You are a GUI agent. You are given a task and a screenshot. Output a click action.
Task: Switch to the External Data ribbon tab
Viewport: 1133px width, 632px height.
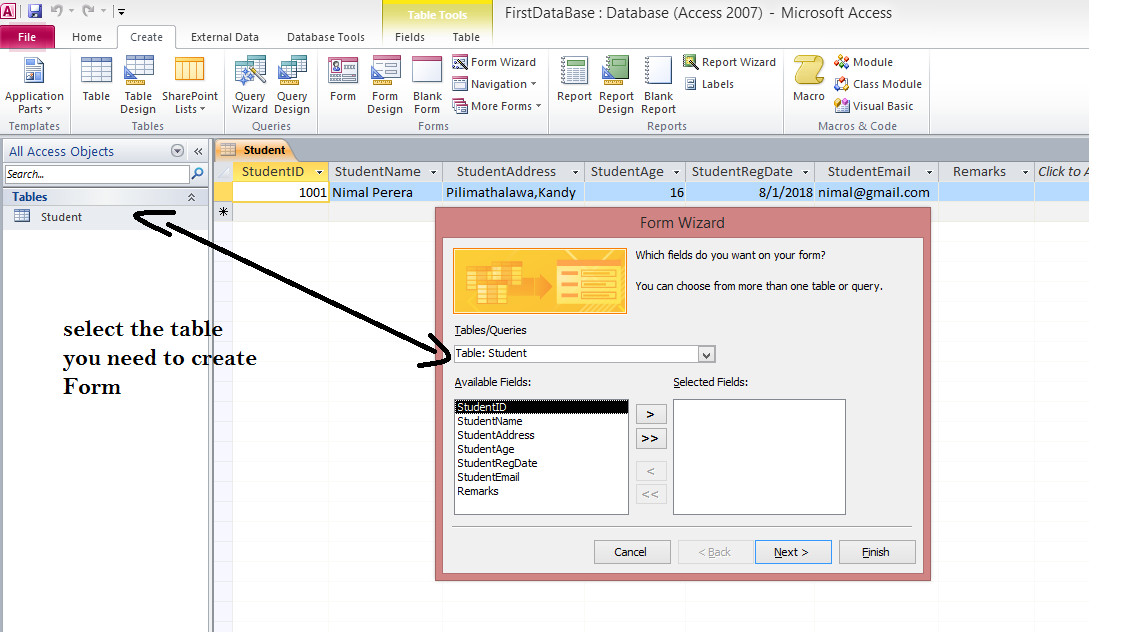point(224,36)
